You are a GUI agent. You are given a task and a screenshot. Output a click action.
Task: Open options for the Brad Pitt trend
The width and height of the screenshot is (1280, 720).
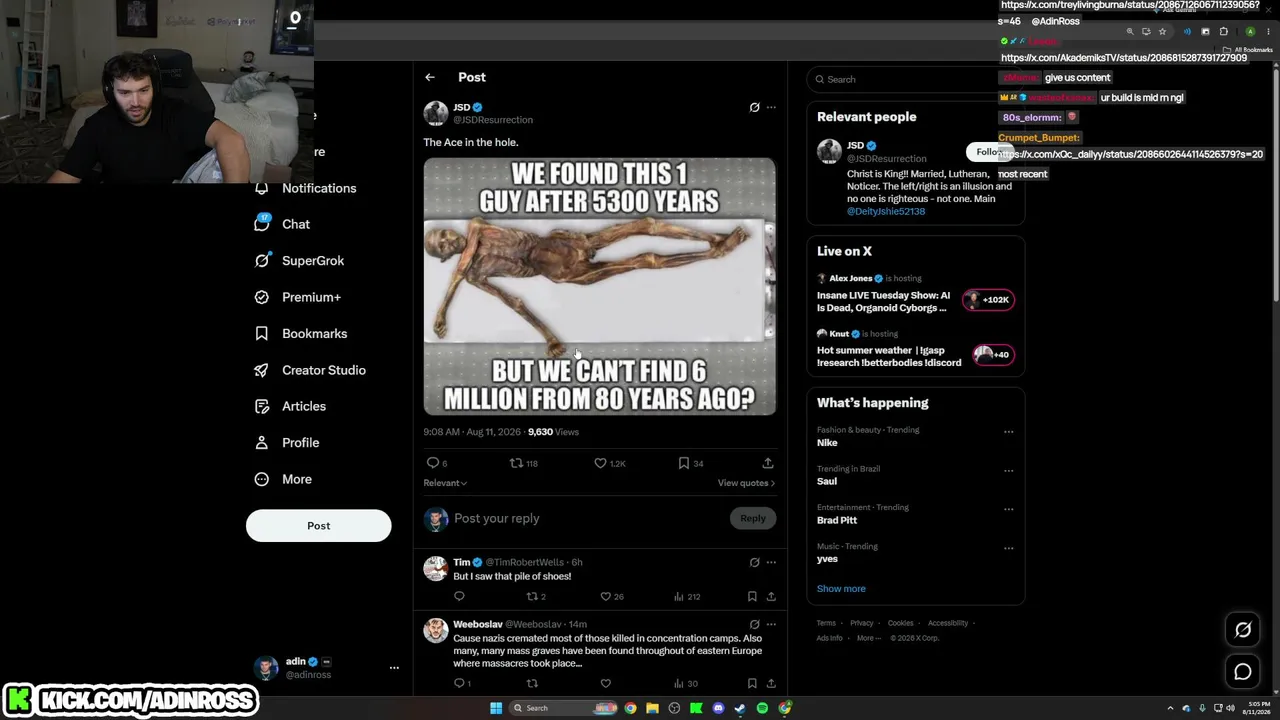(1008, 509)
